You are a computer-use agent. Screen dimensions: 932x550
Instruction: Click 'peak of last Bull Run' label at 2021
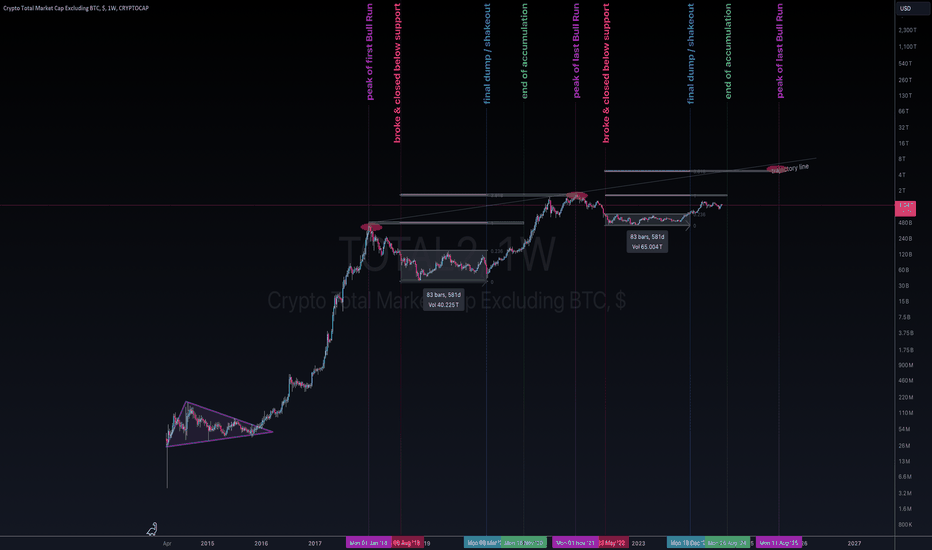(576, 51)
